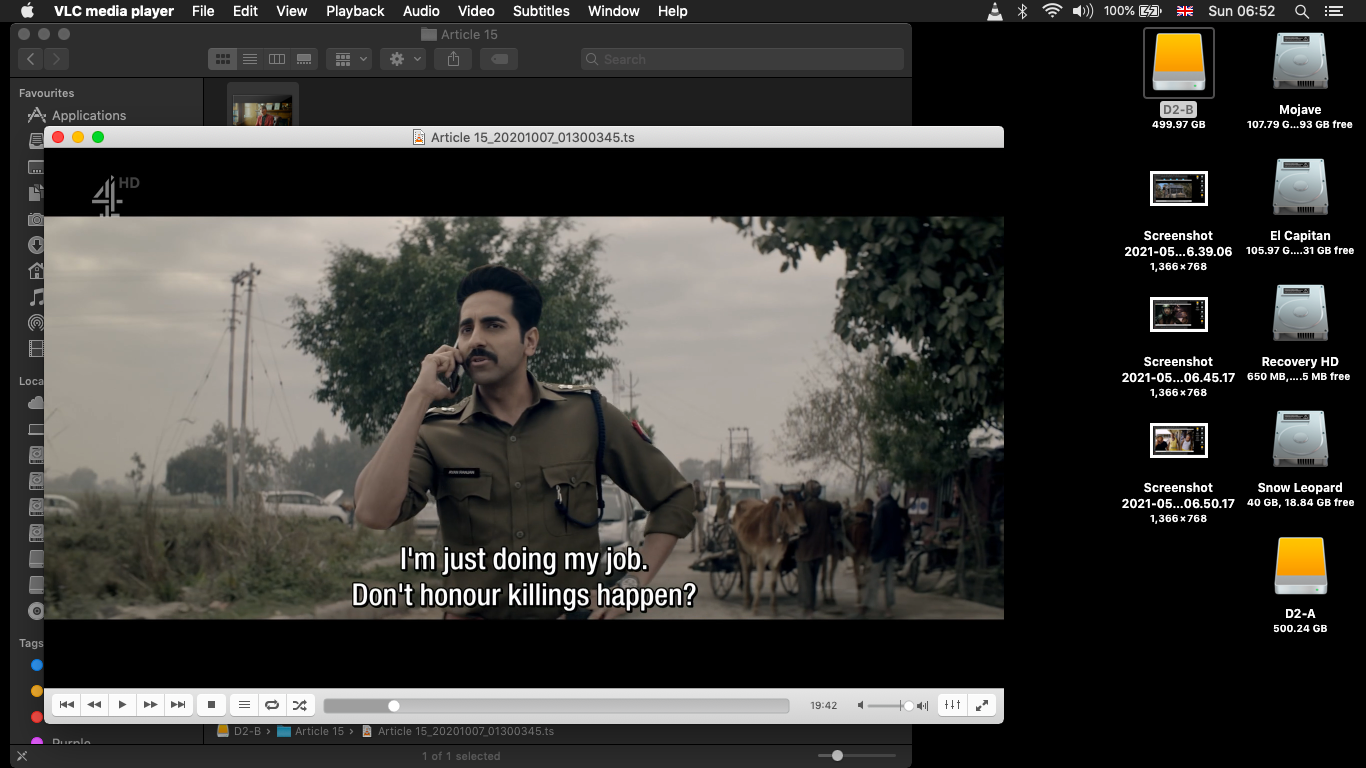Click VLC previous track button
Screen dimensions: 1366x768
tap(66, 705)
